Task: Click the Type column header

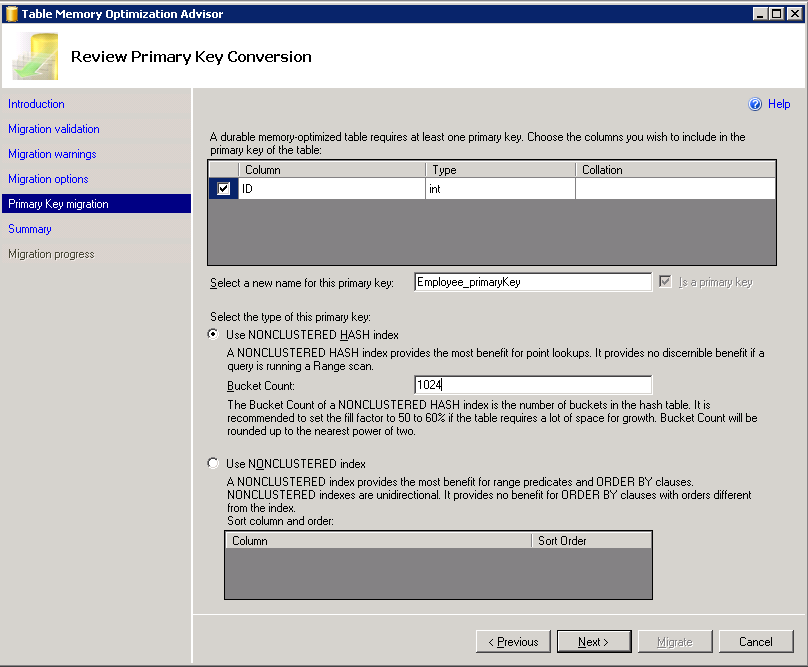Action: 500,170
